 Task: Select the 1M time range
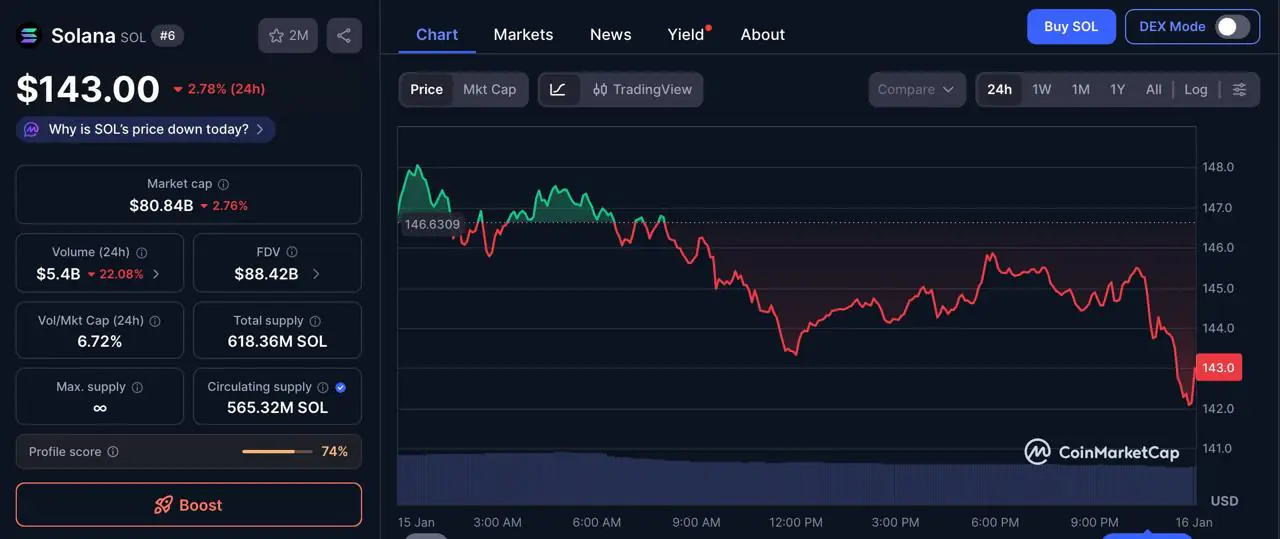1080,89
